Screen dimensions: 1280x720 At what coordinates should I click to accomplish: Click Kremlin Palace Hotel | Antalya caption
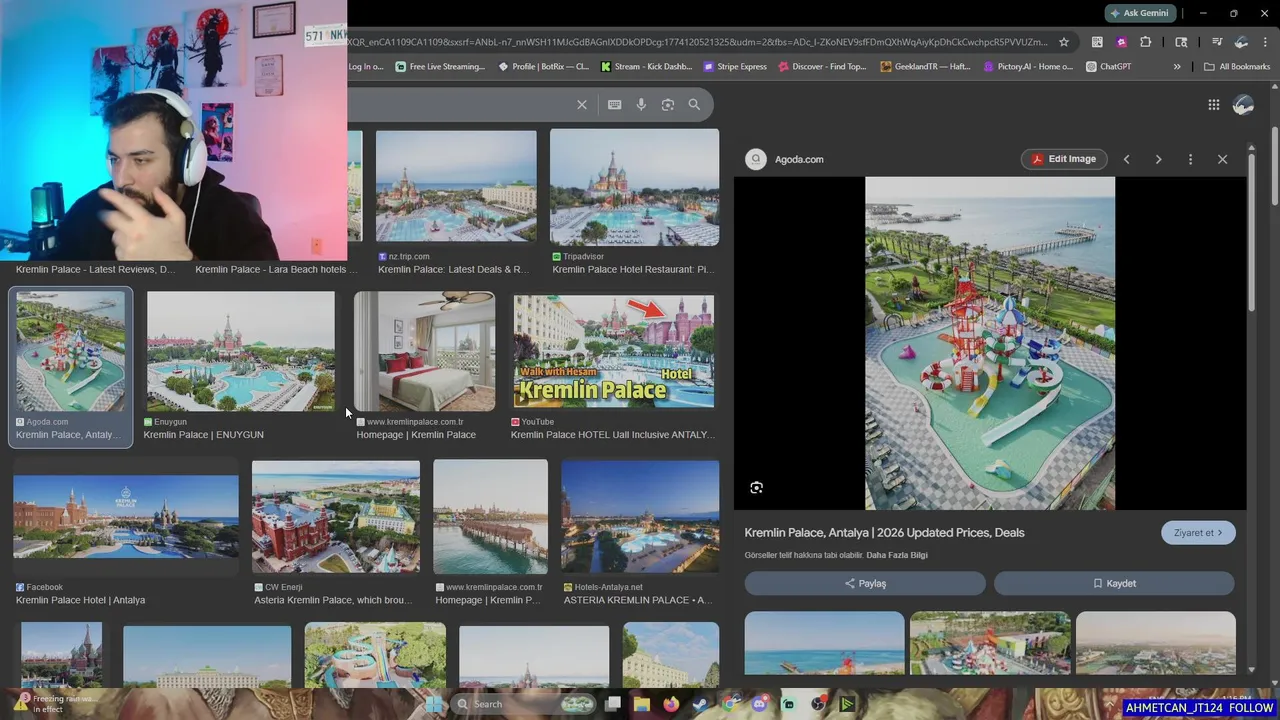80,600
